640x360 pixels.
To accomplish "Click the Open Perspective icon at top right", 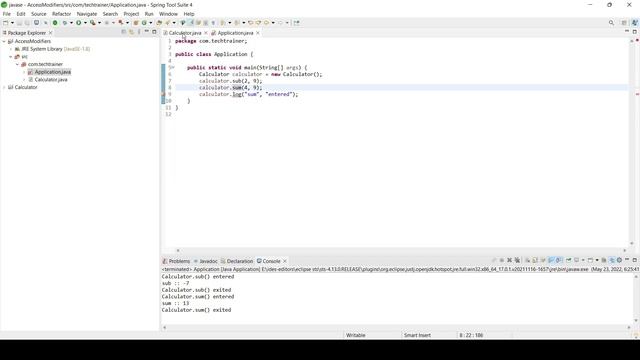I will (x=624, y=22).
